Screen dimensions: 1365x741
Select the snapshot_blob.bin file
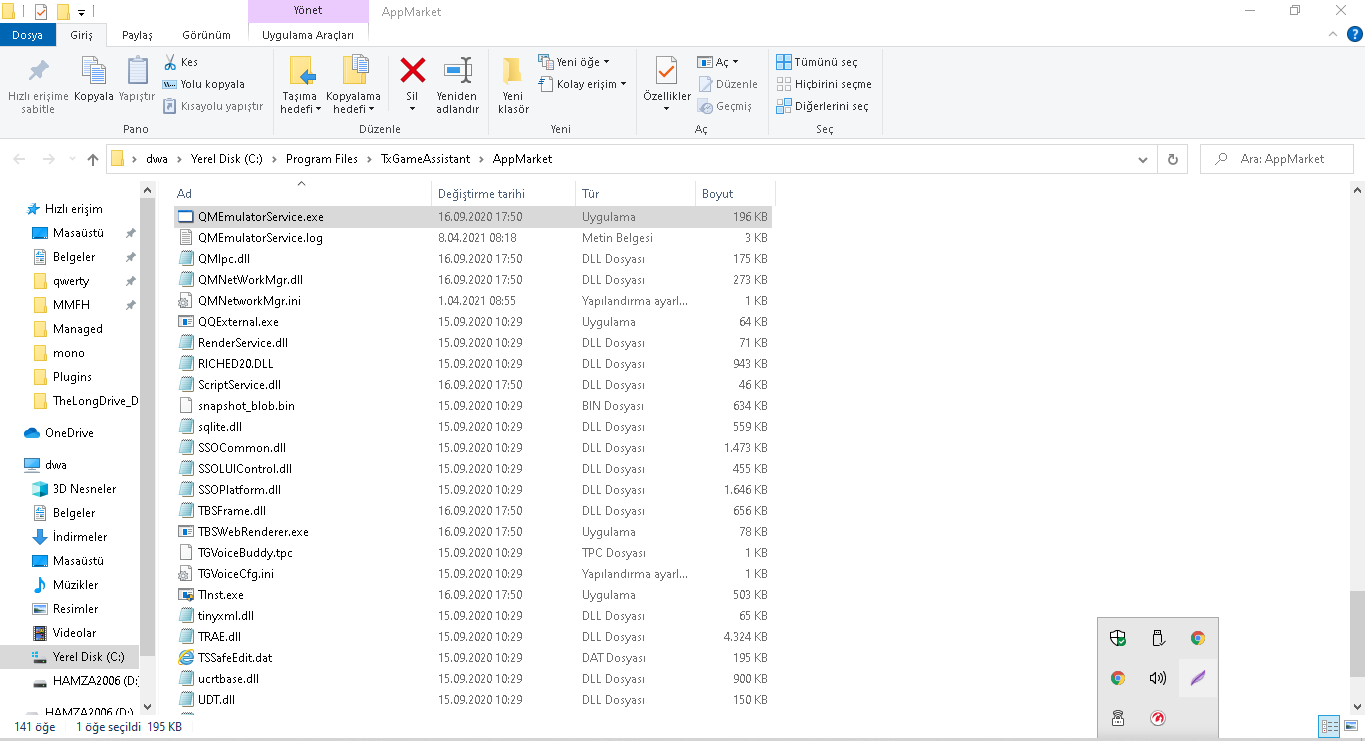coord(473,406)
